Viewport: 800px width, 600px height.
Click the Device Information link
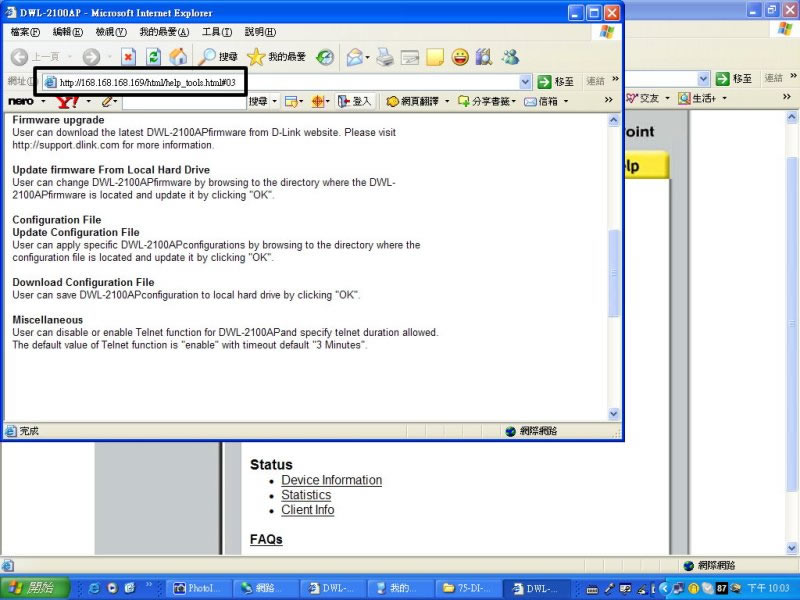(x=332, y=480)
